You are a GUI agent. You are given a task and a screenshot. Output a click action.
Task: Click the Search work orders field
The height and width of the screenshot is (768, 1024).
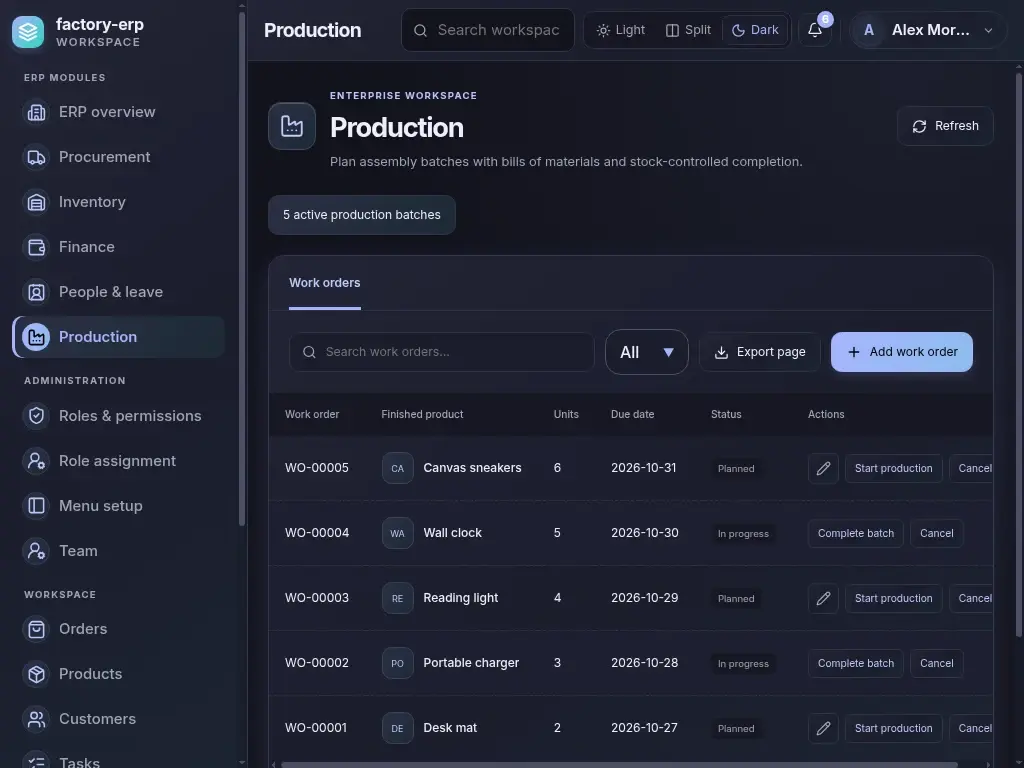pos(441,352)
